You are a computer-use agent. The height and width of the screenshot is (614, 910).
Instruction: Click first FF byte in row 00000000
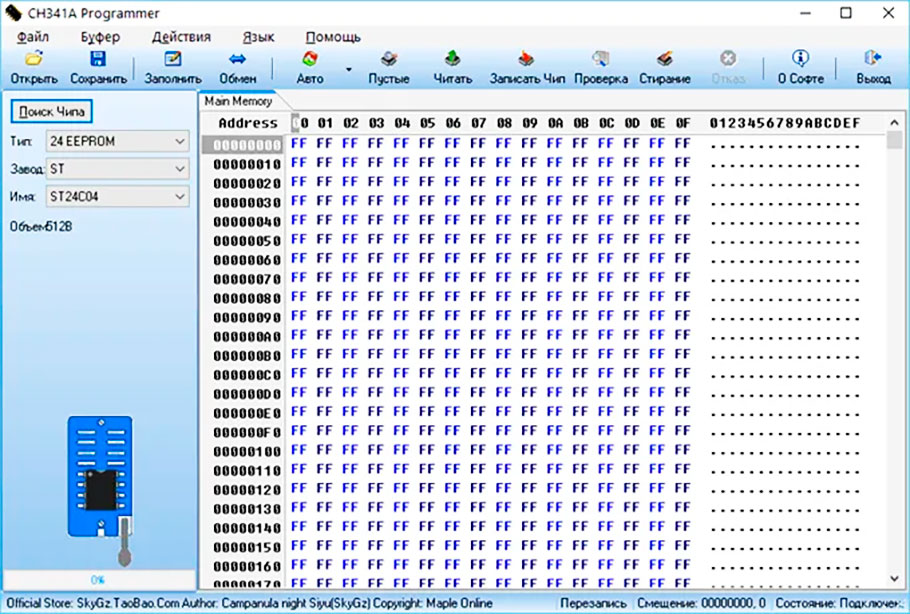pyautogui.click(x=299, y=143)
